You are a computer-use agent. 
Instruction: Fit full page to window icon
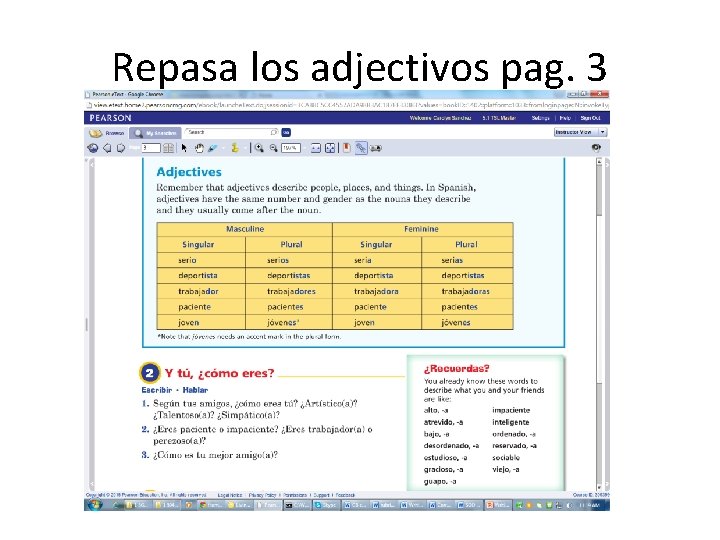point(330,148)
